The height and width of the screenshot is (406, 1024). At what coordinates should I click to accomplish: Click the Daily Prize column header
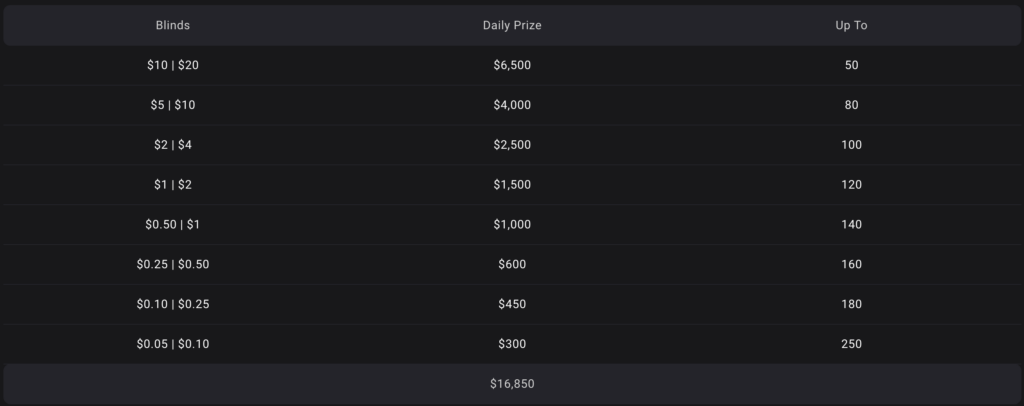pos(512,25)
